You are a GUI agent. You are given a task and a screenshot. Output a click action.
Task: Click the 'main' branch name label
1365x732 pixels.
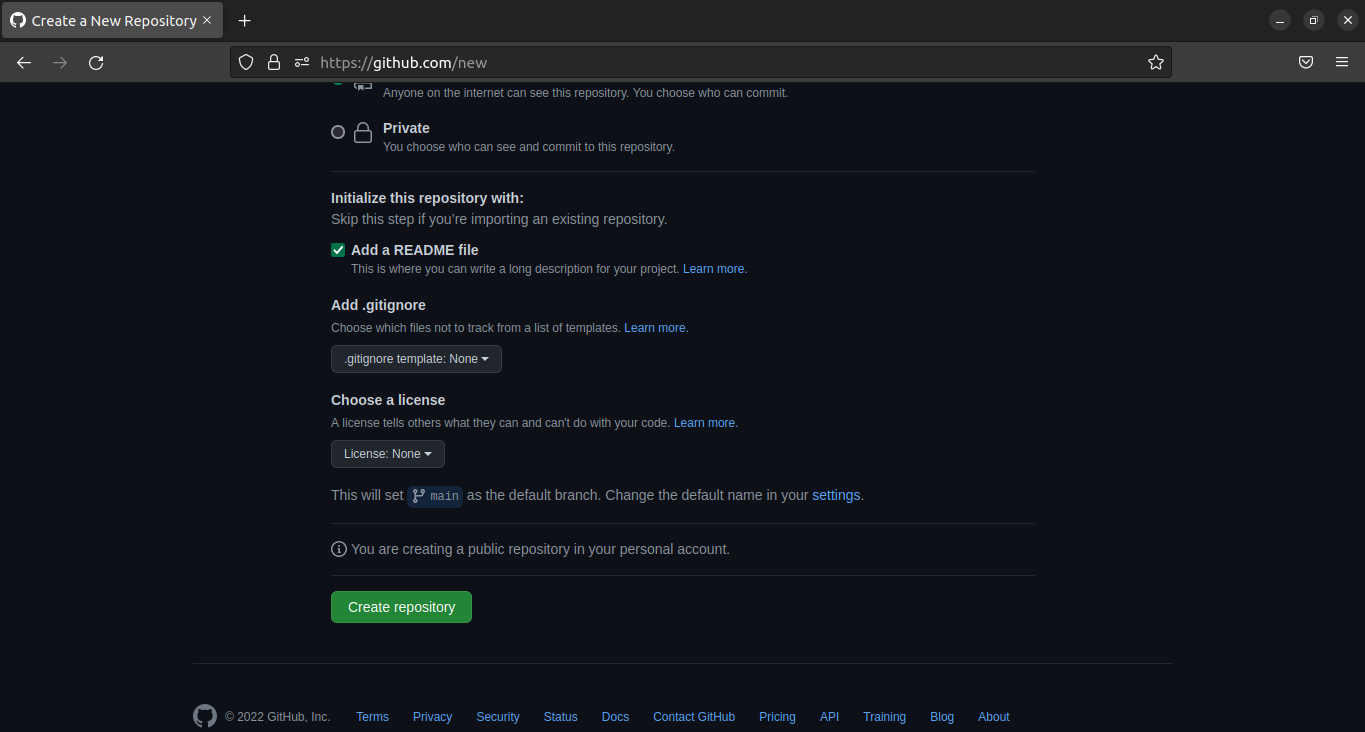click(435, 496)
